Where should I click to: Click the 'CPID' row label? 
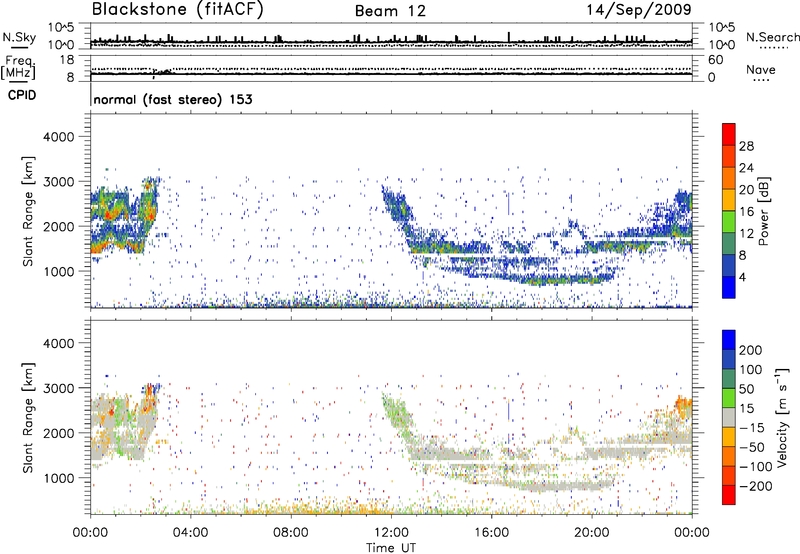coord(22,95)
